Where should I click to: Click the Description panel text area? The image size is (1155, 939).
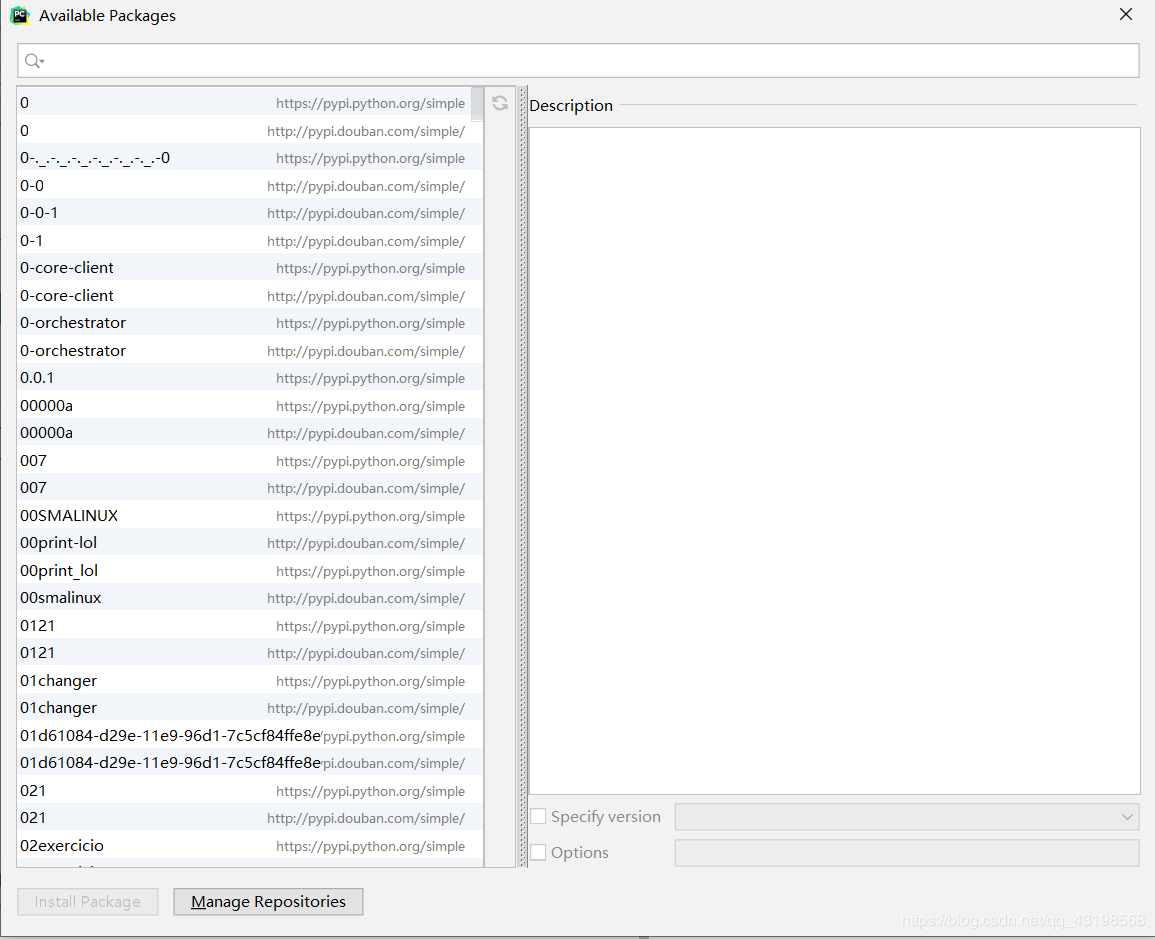[835, 461]
